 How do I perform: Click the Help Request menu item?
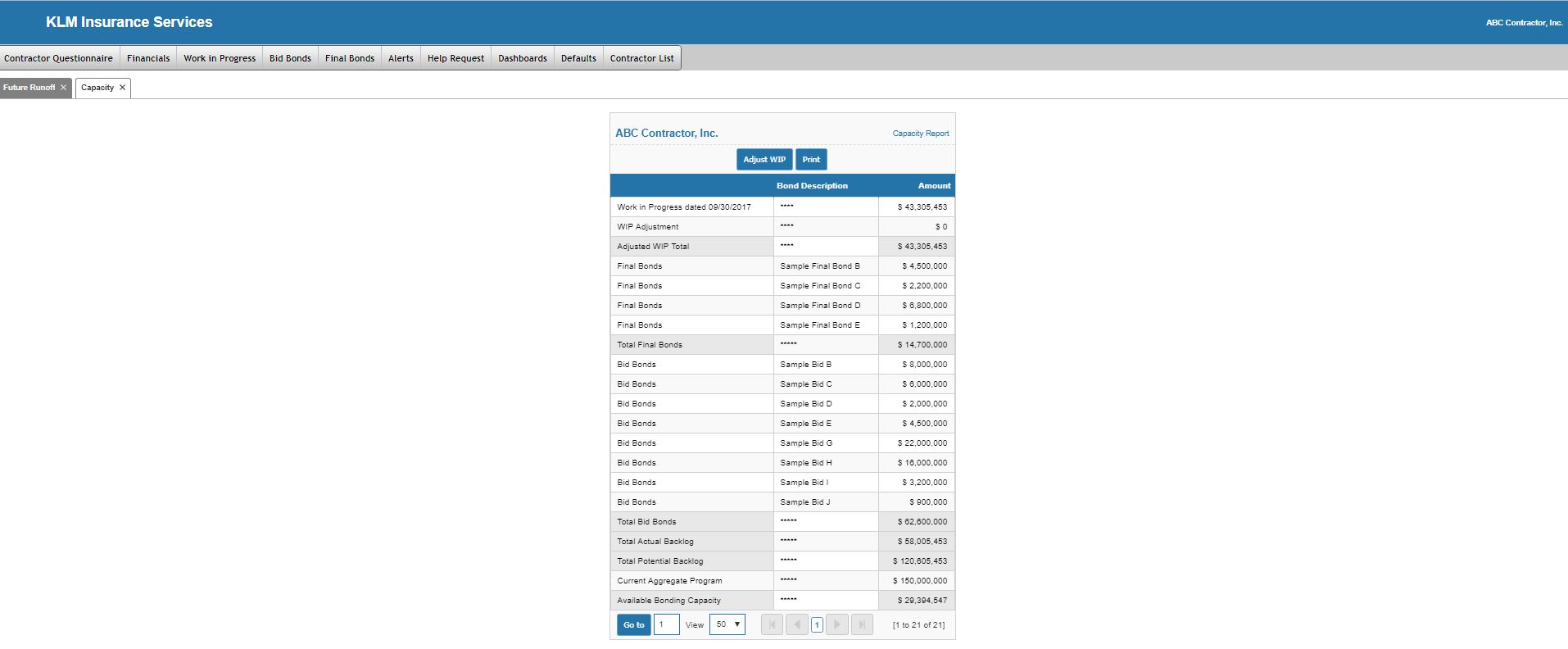tap(455, 58)
